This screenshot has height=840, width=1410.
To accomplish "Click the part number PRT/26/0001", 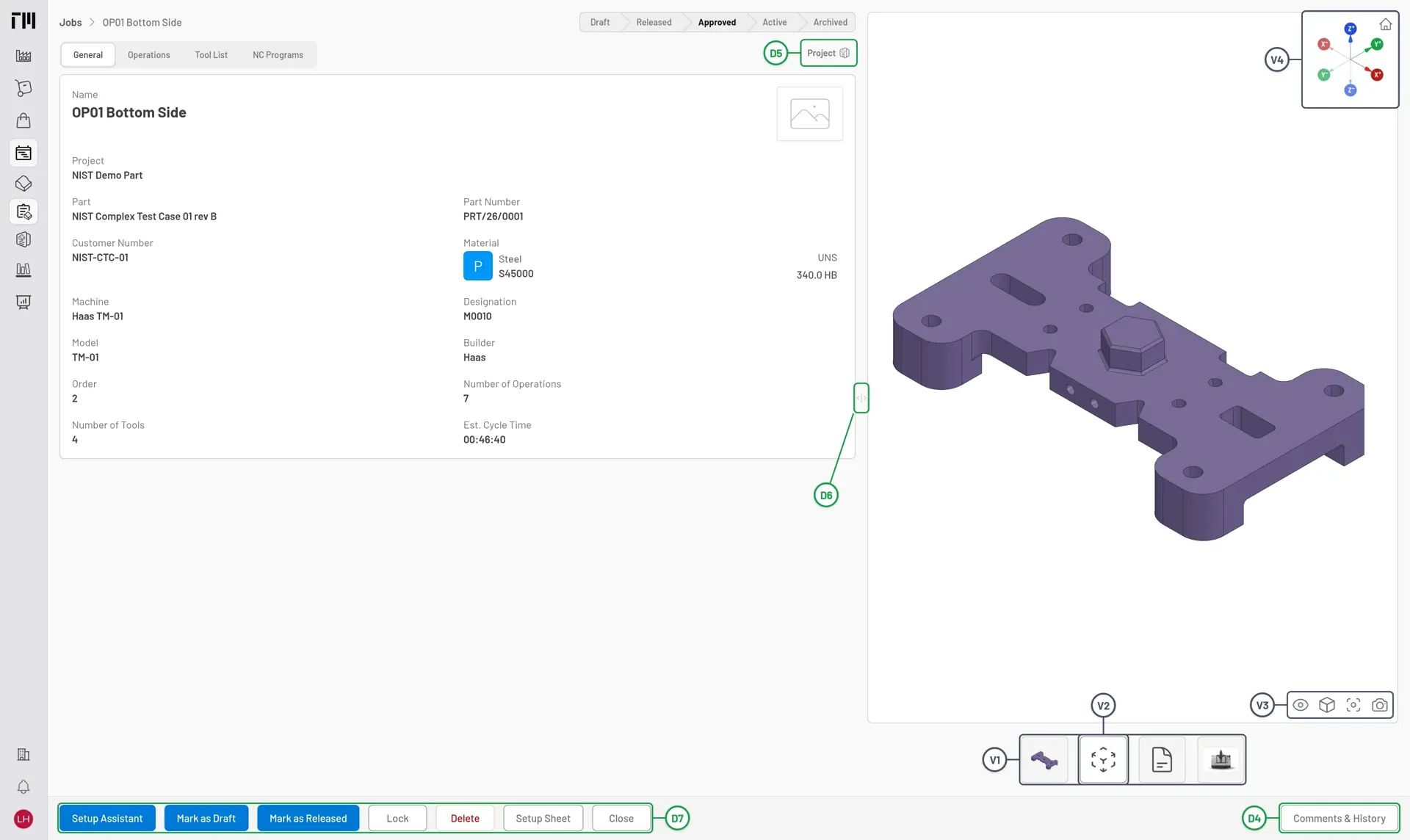I will click(493, 217).
